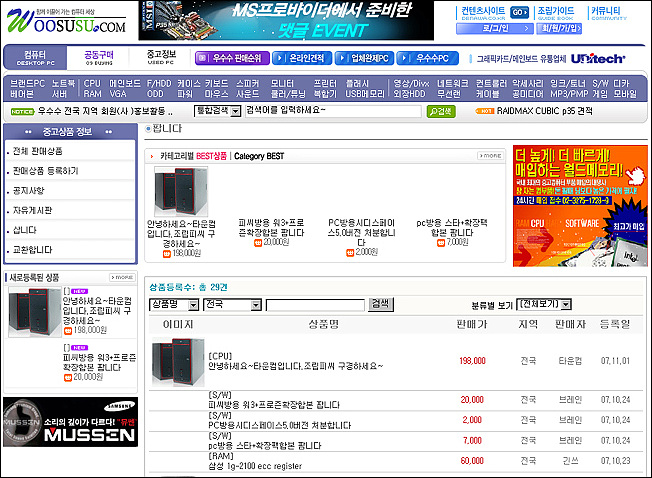
Task: Open listing 삼성 1g-2100 ecc register
Action: pyautogui.click(x=255, y=466)
